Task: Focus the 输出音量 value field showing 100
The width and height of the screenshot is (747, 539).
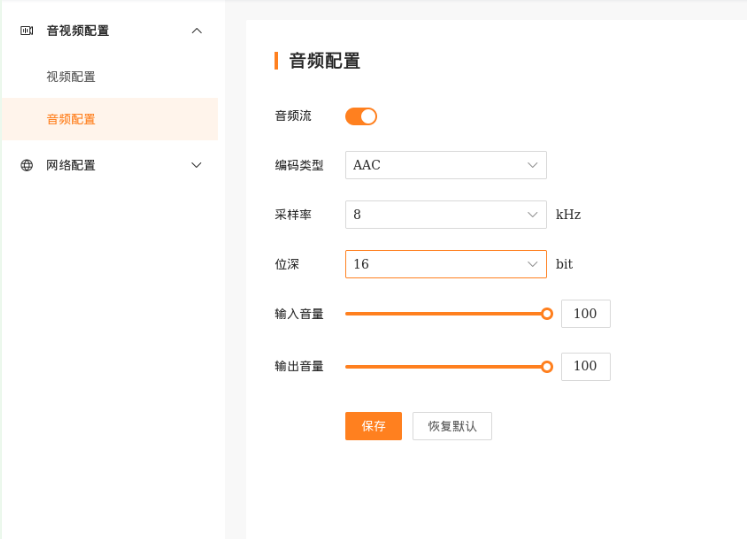Action: [585, 367]
